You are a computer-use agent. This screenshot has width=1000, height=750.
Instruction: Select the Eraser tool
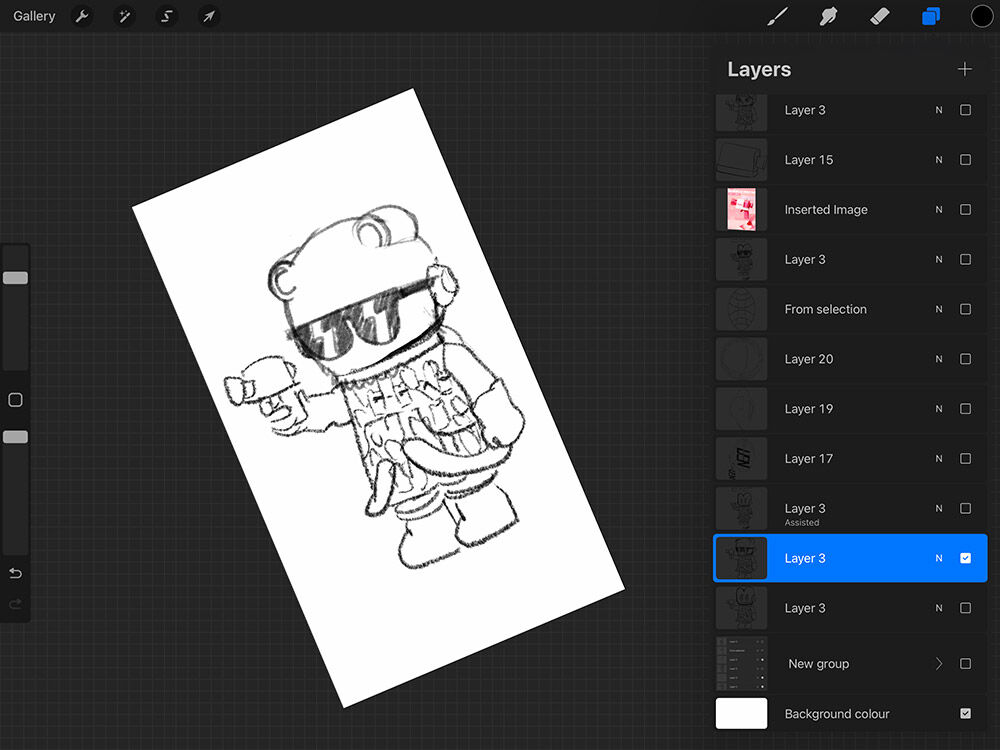(x=880, y=17)
